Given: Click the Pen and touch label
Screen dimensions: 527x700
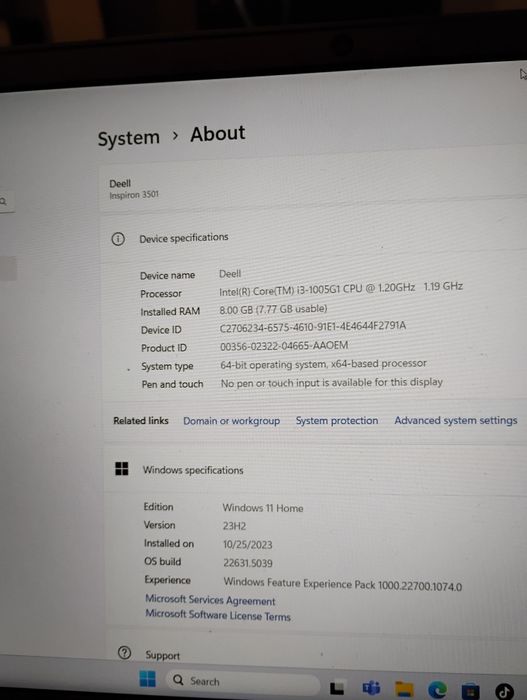Looking at the screenshot, I should coord(172,384).
